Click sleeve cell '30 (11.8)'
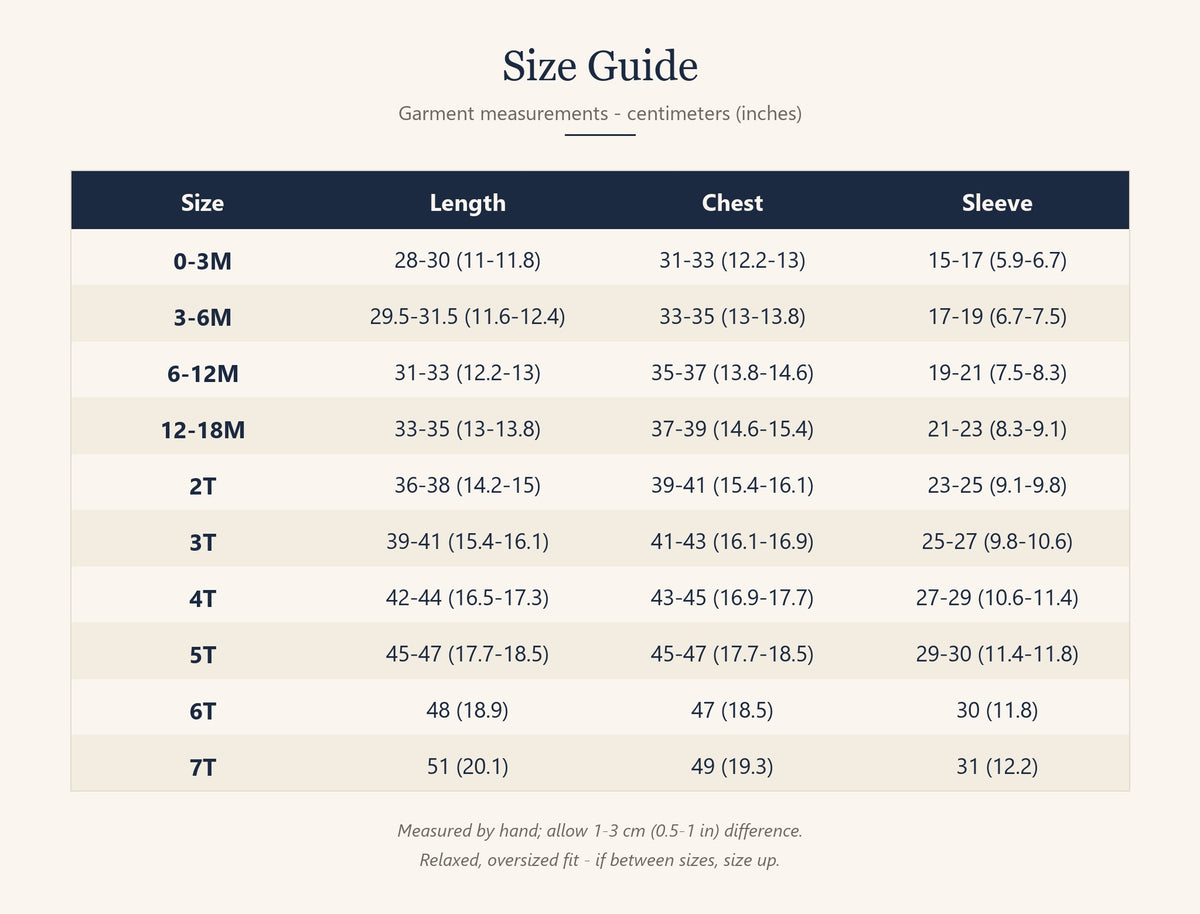Image resolution: width=1200 pixels, height=914 pixels. tap(997, 710)
